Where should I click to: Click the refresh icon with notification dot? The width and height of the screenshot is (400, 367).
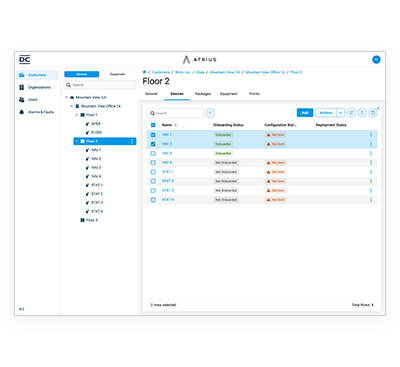(373, 113)
